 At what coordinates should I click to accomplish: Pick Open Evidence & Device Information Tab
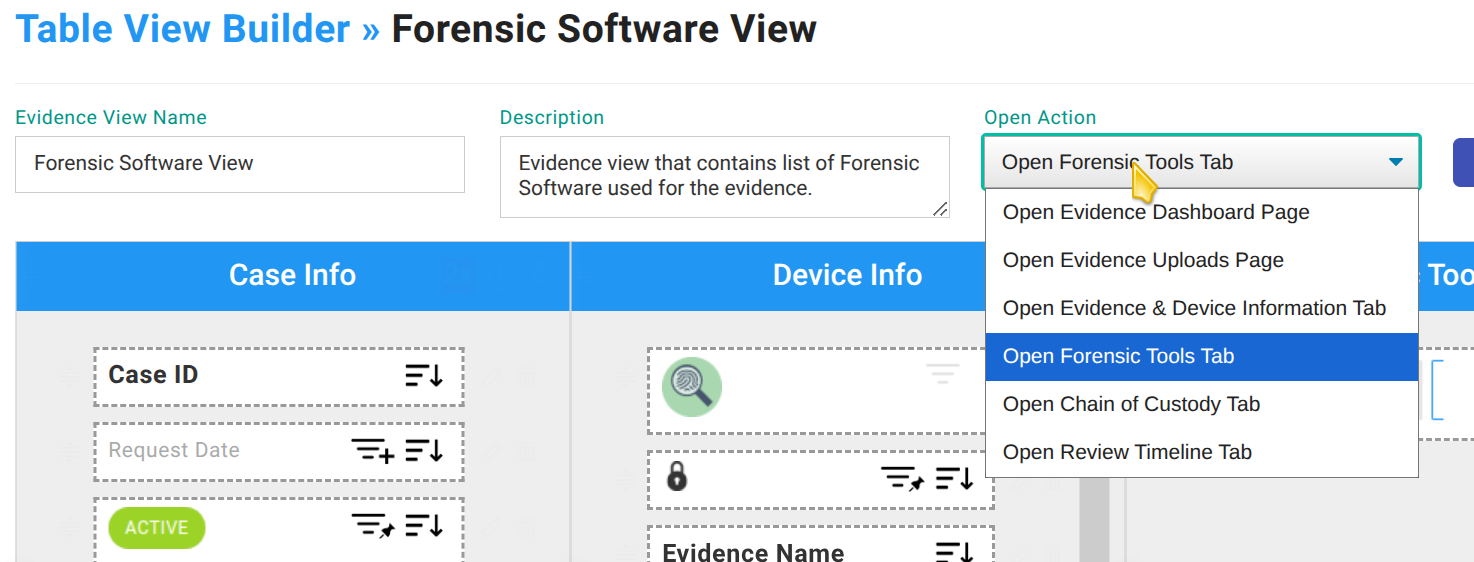(1194, 308)
